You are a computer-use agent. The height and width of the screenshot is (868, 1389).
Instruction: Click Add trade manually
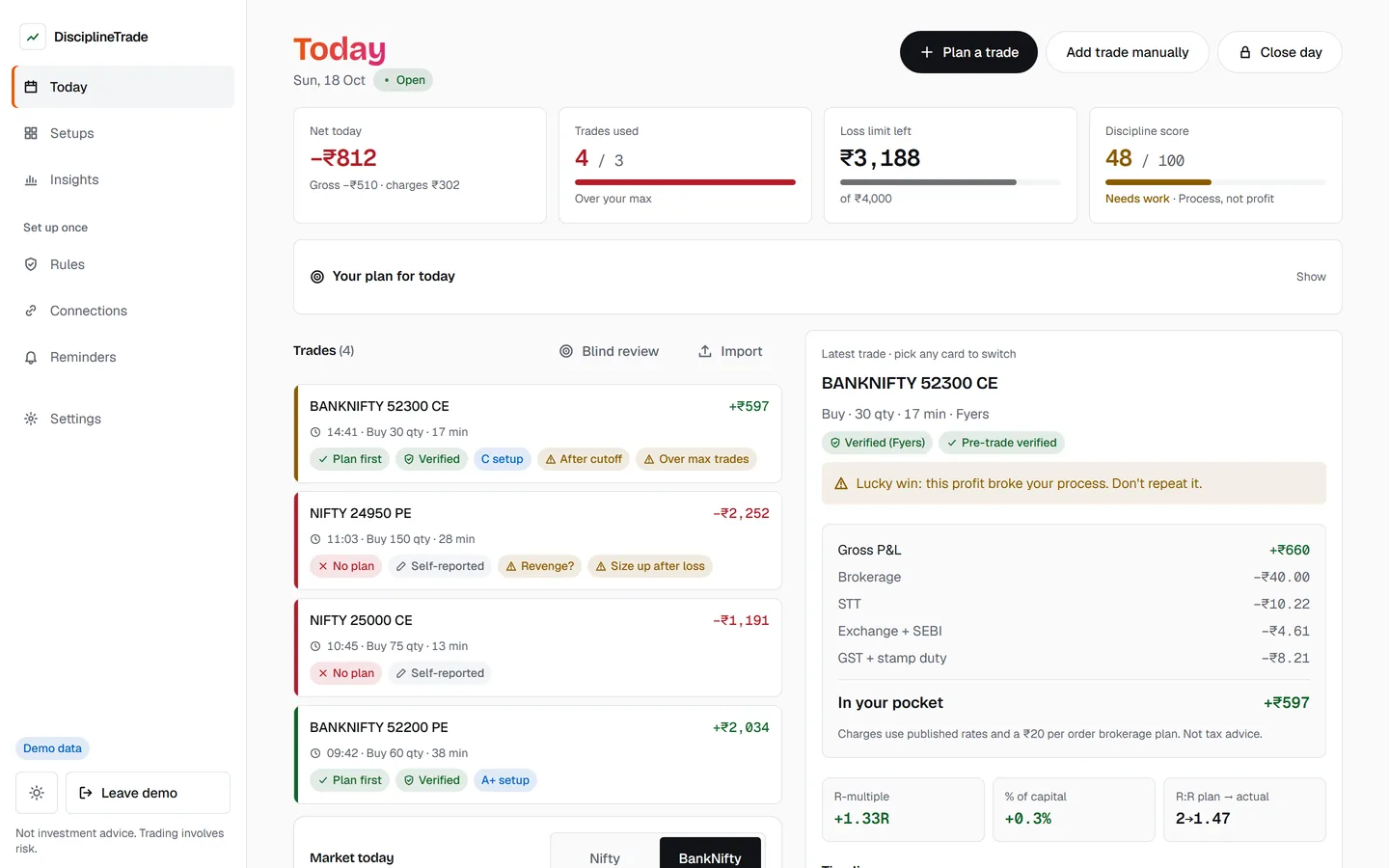click(1128, 52)
